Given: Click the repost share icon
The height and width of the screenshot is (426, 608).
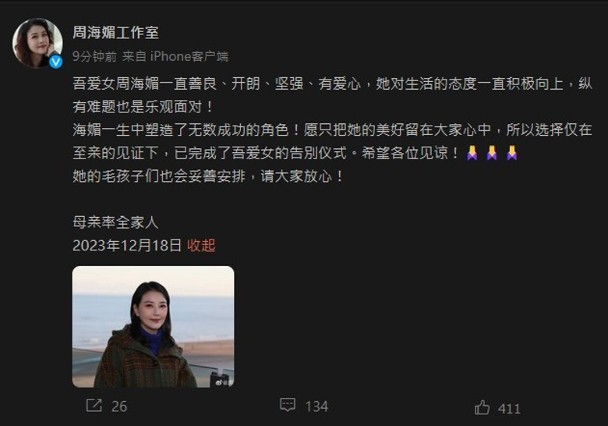Looking at the screenshot, I should coord(94,405).
